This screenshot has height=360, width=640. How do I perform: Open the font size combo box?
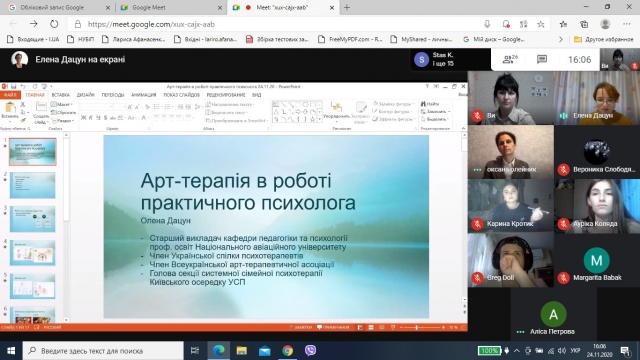120,107
